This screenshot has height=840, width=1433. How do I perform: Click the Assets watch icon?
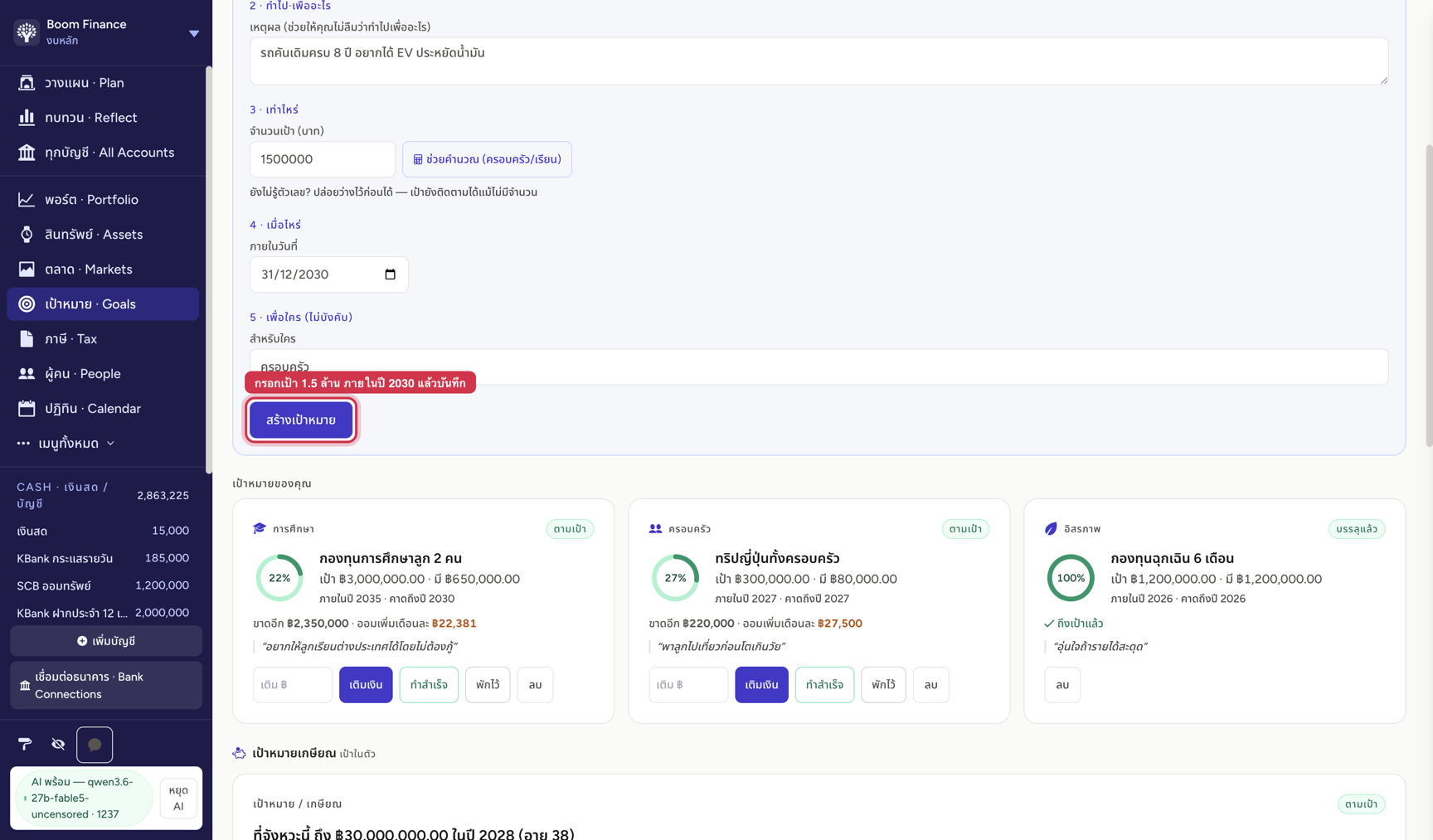tap(27, 235)
